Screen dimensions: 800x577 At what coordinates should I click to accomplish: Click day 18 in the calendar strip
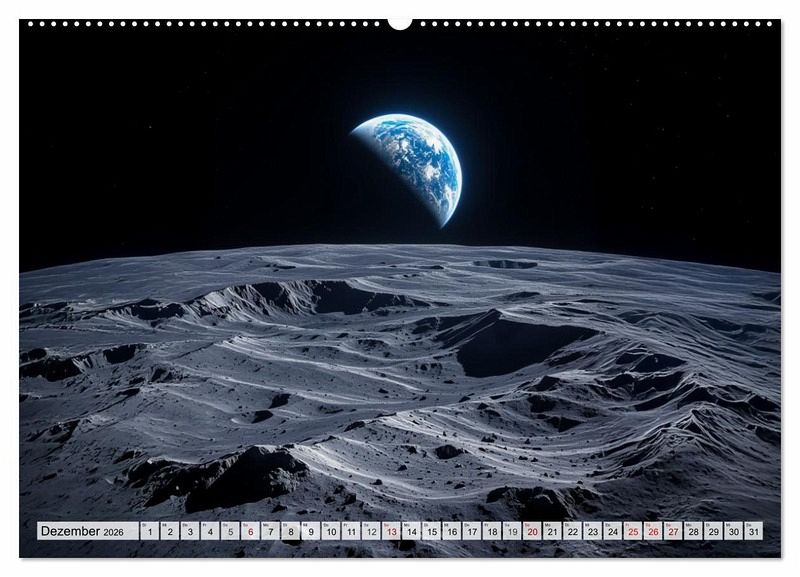[491, 532]
